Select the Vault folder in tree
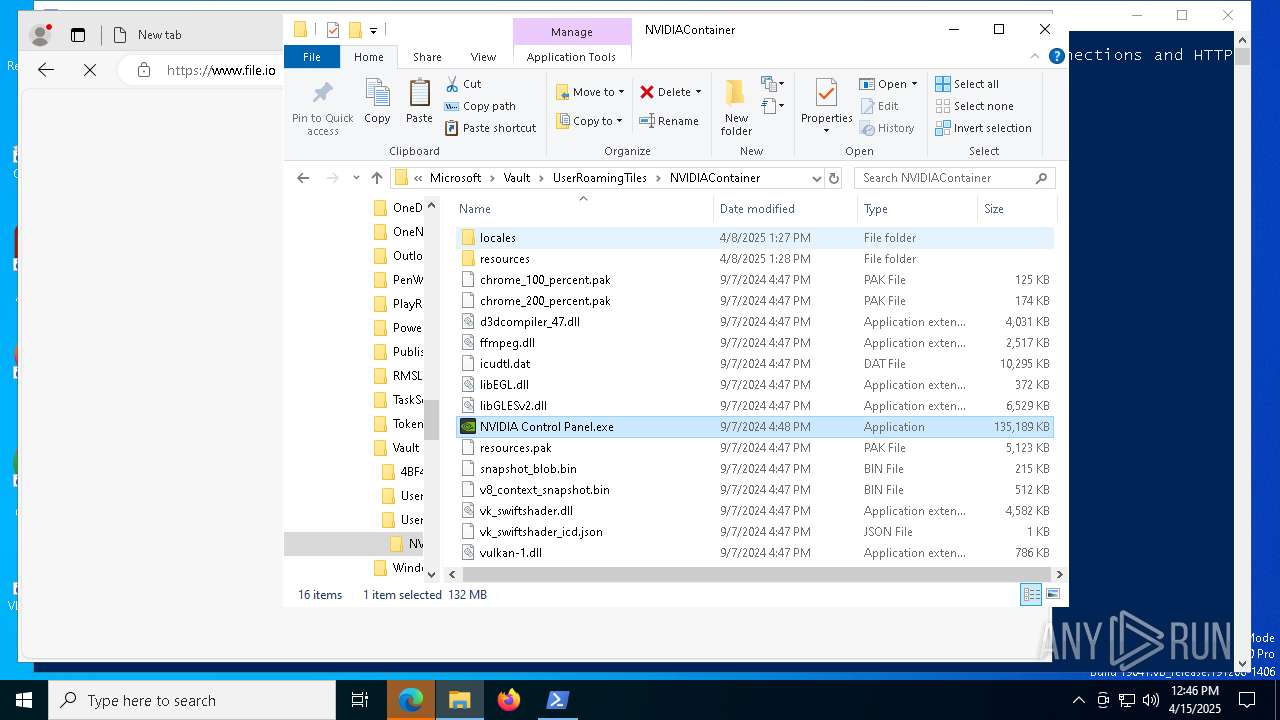 tap(397, 448)
